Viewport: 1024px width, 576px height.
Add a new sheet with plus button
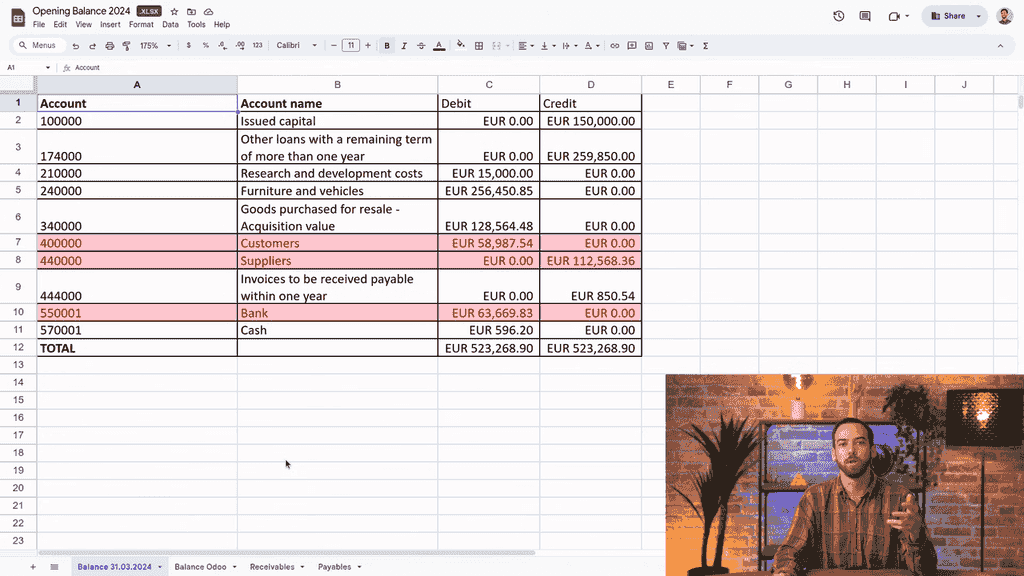tap(33, 567)
